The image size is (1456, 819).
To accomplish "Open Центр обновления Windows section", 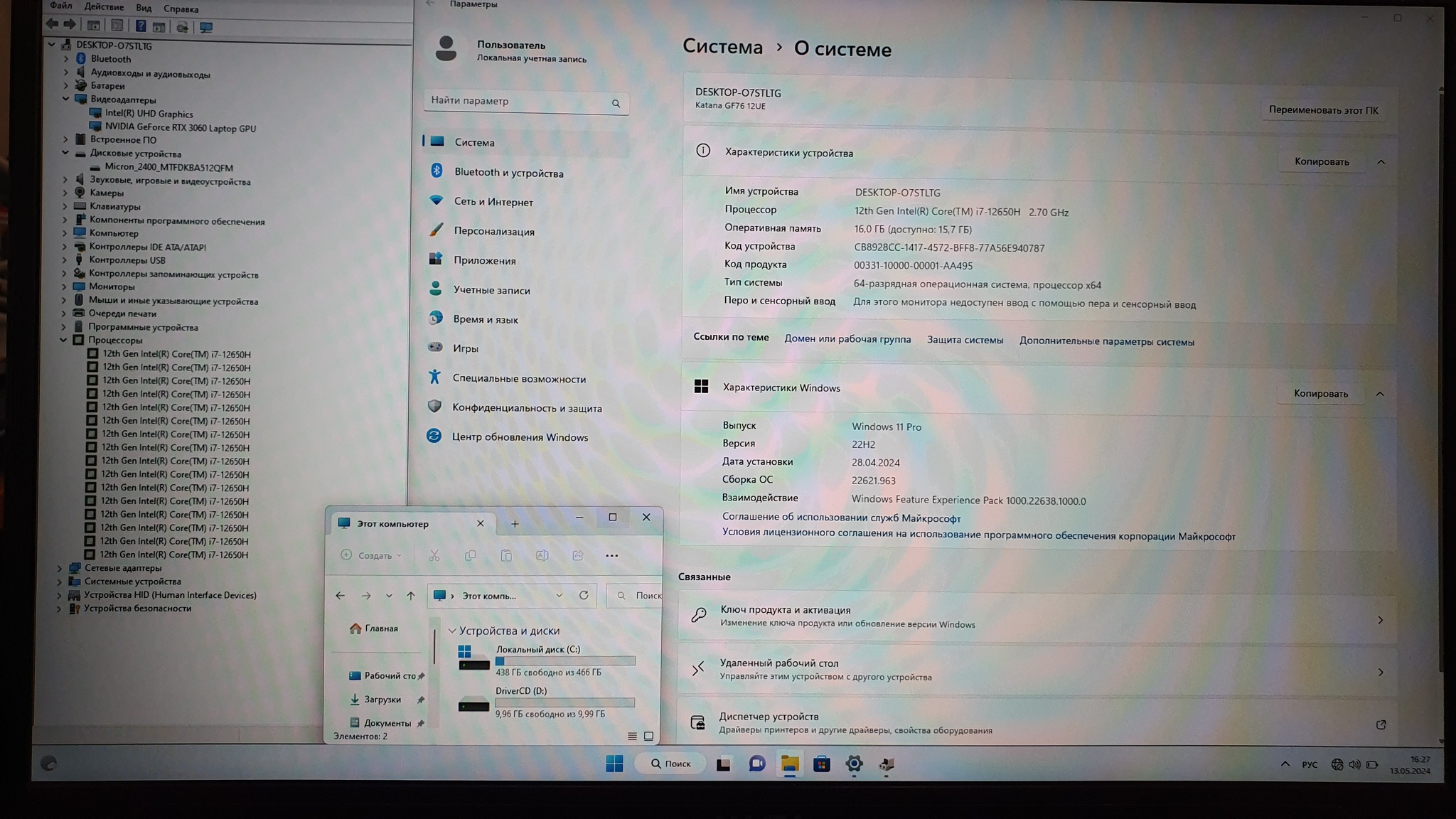I will pos(520,437).
